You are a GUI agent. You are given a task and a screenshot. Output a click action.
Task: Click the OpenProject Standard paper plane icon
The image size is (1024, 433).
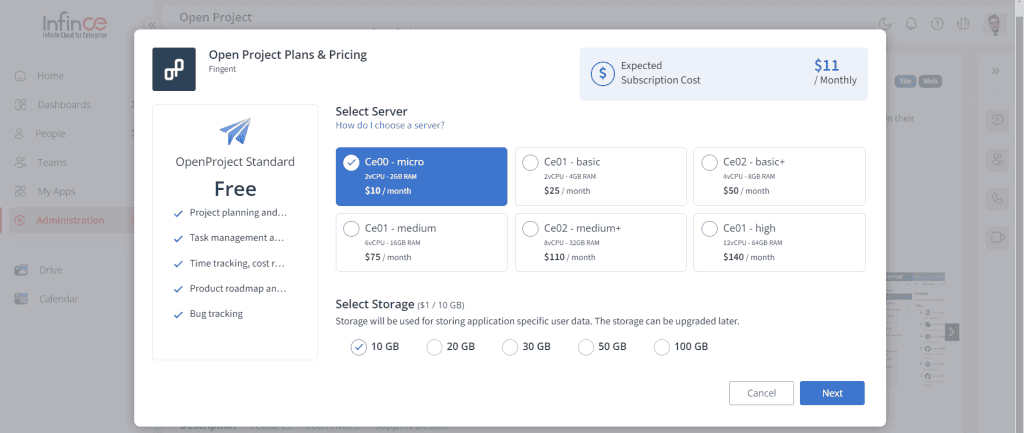[x=235, y=131]
